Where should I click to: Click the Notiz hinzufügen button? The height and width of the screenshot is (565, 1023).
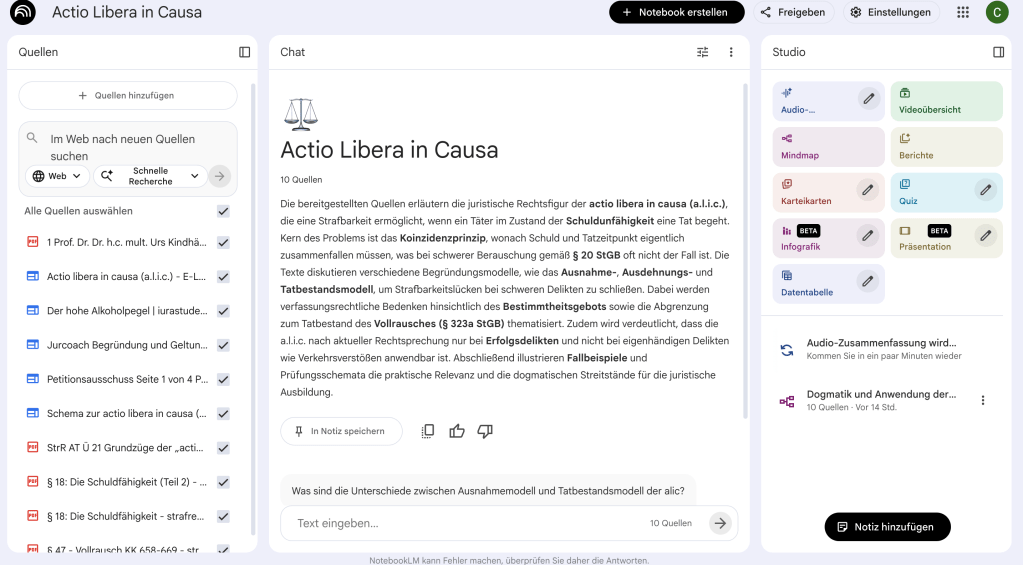887,527
